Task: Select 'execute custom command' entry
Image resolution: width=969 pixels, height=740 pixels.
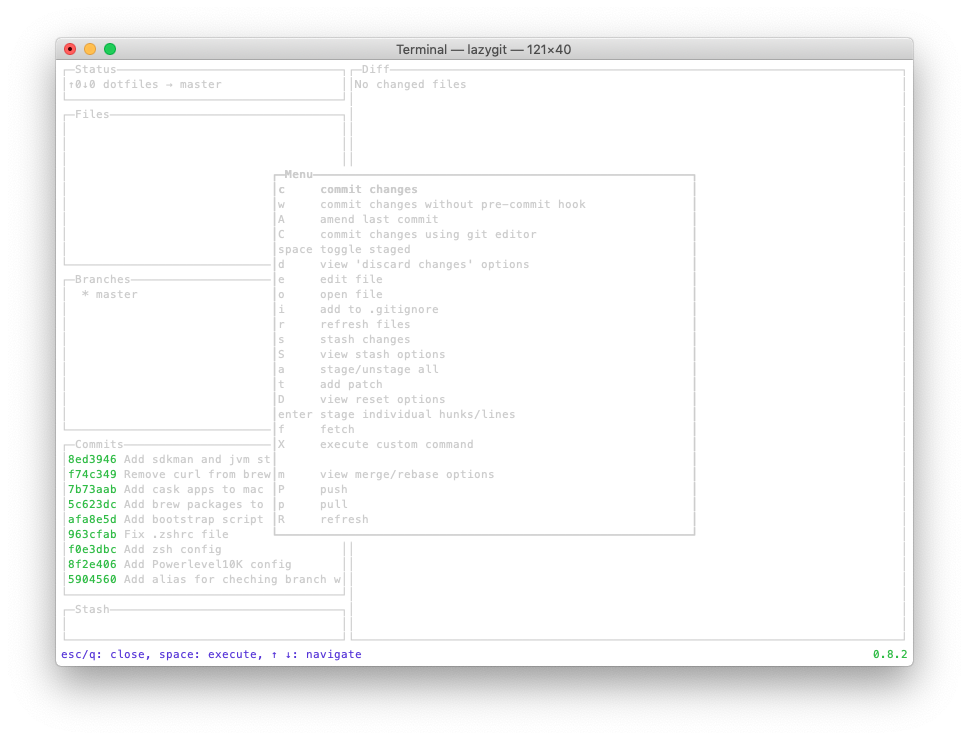Action: click(x=484, y=444)
